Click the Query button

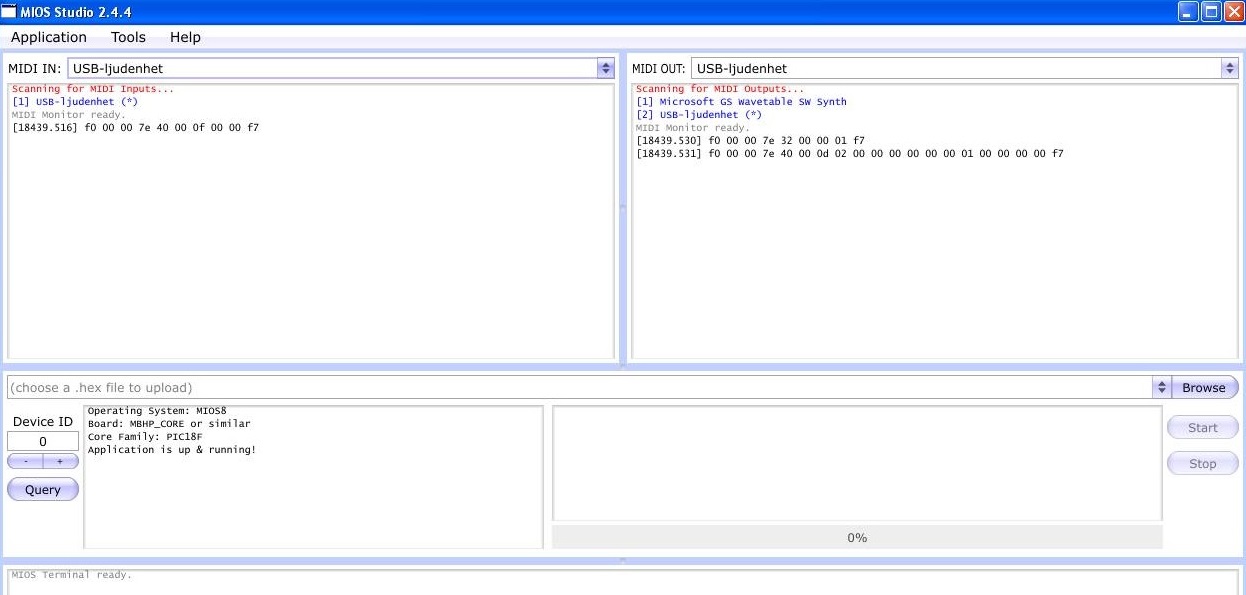[43, 489]
